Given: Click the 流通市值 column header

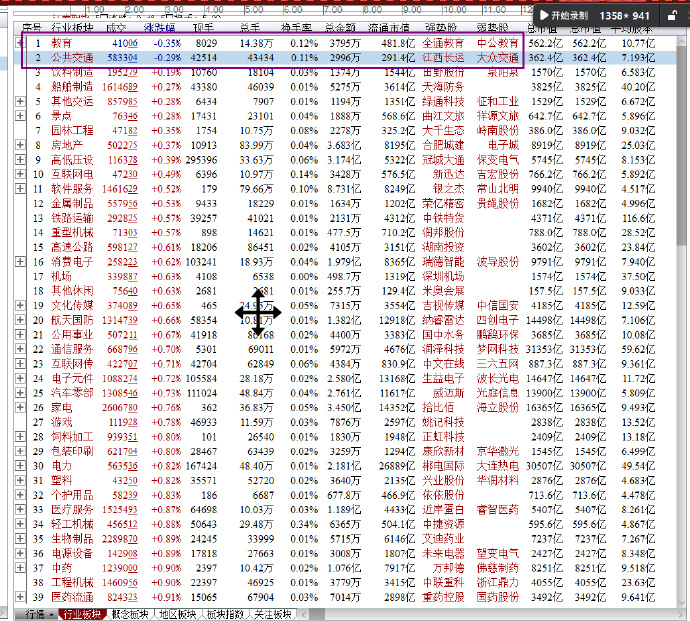Looking at the screenshot, I should coord(393,28).
